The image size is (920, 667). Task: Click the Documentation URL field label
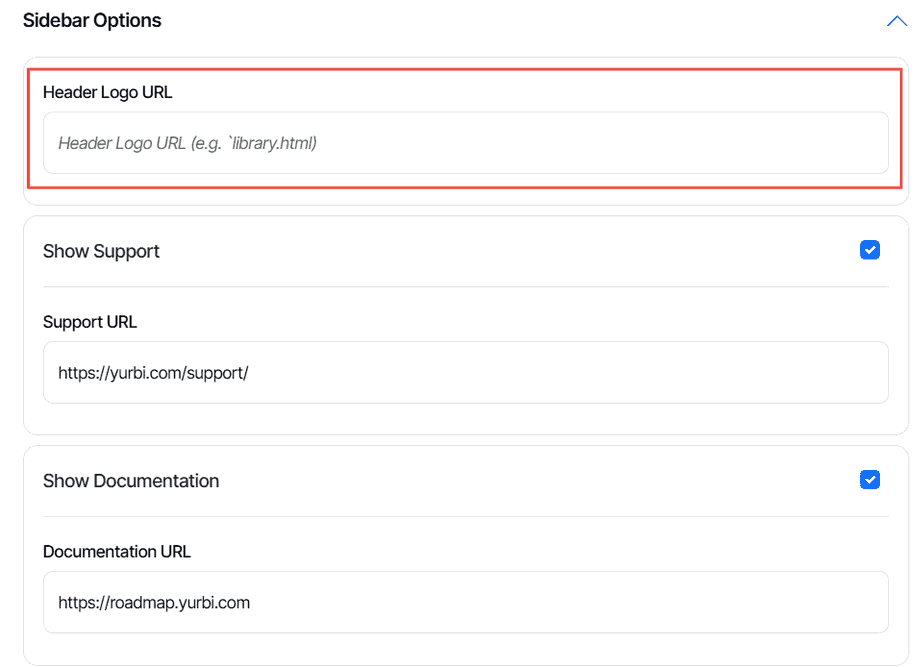pos(117,552)
